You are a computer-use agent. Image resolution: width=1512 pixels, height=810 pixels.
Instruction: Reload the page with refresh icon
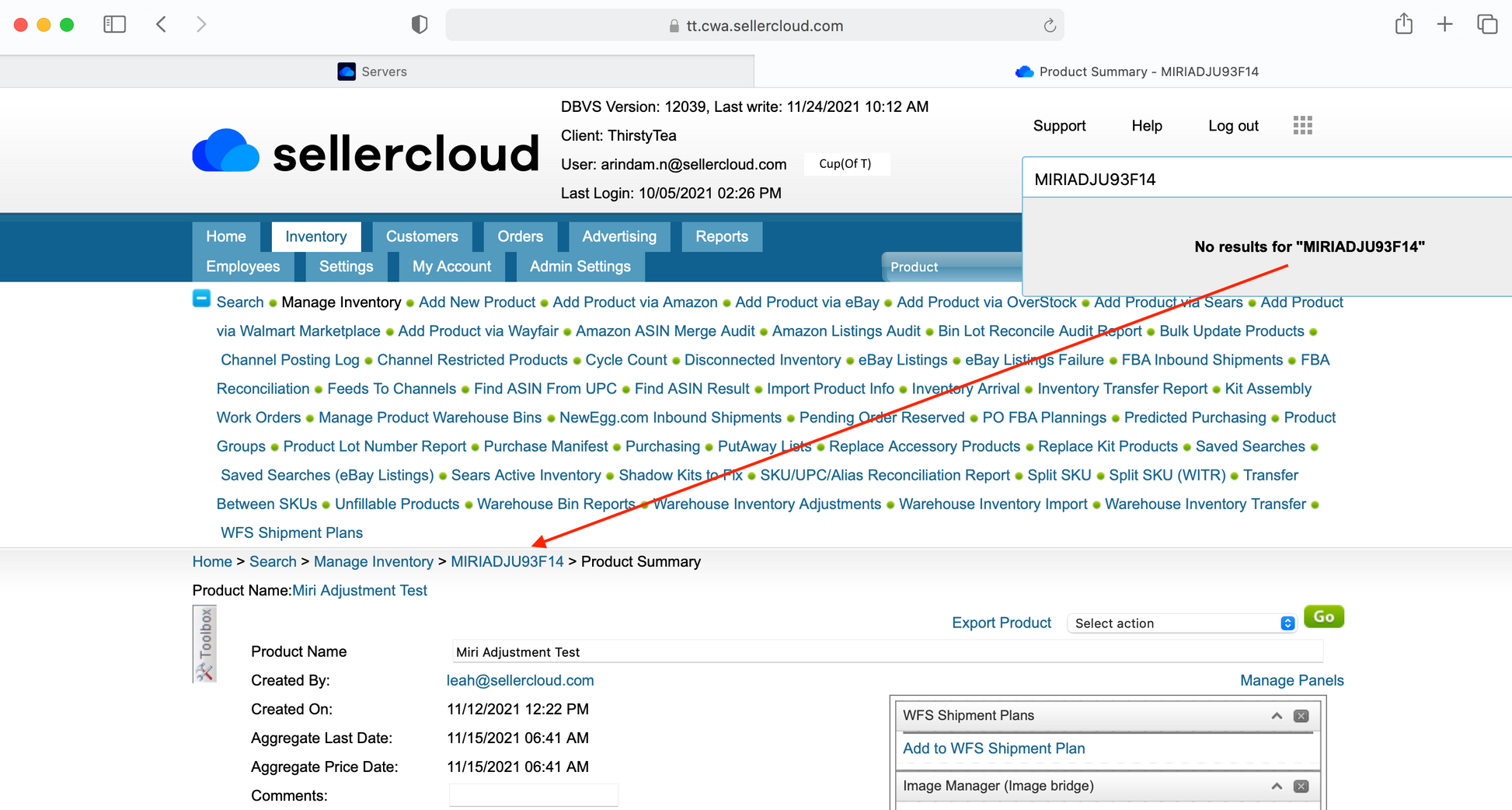[1050, 26]
